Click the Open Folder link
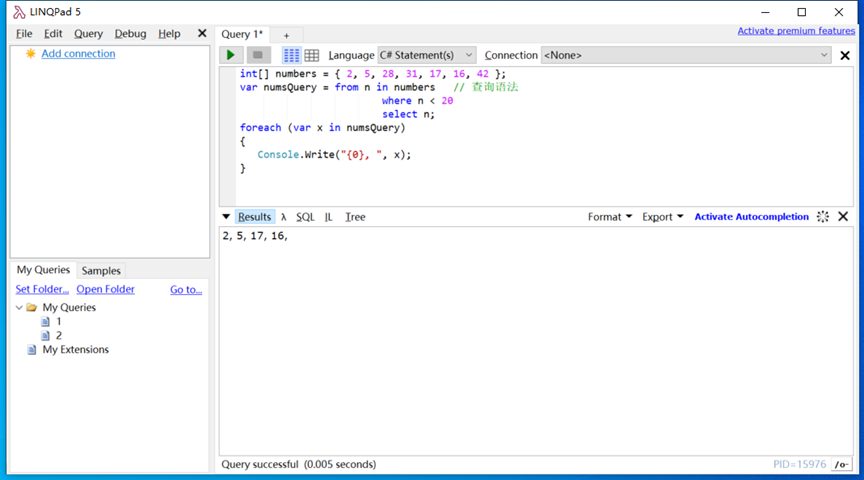This screenshot has height=480, width=864. [x=105, y=289]
